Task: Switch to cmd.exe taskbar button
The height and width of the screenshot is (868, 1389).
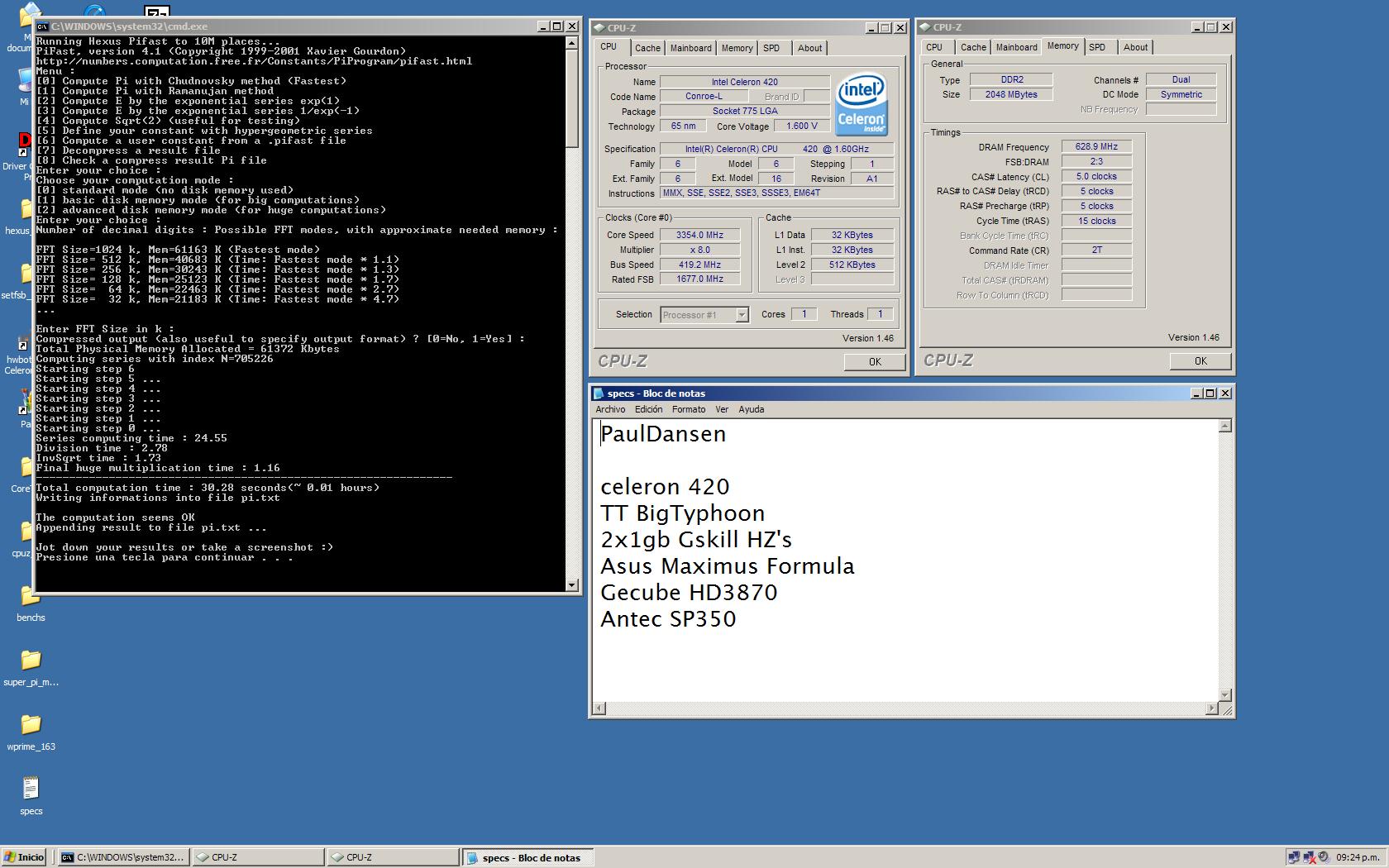Action: click(x=123, y=857)
